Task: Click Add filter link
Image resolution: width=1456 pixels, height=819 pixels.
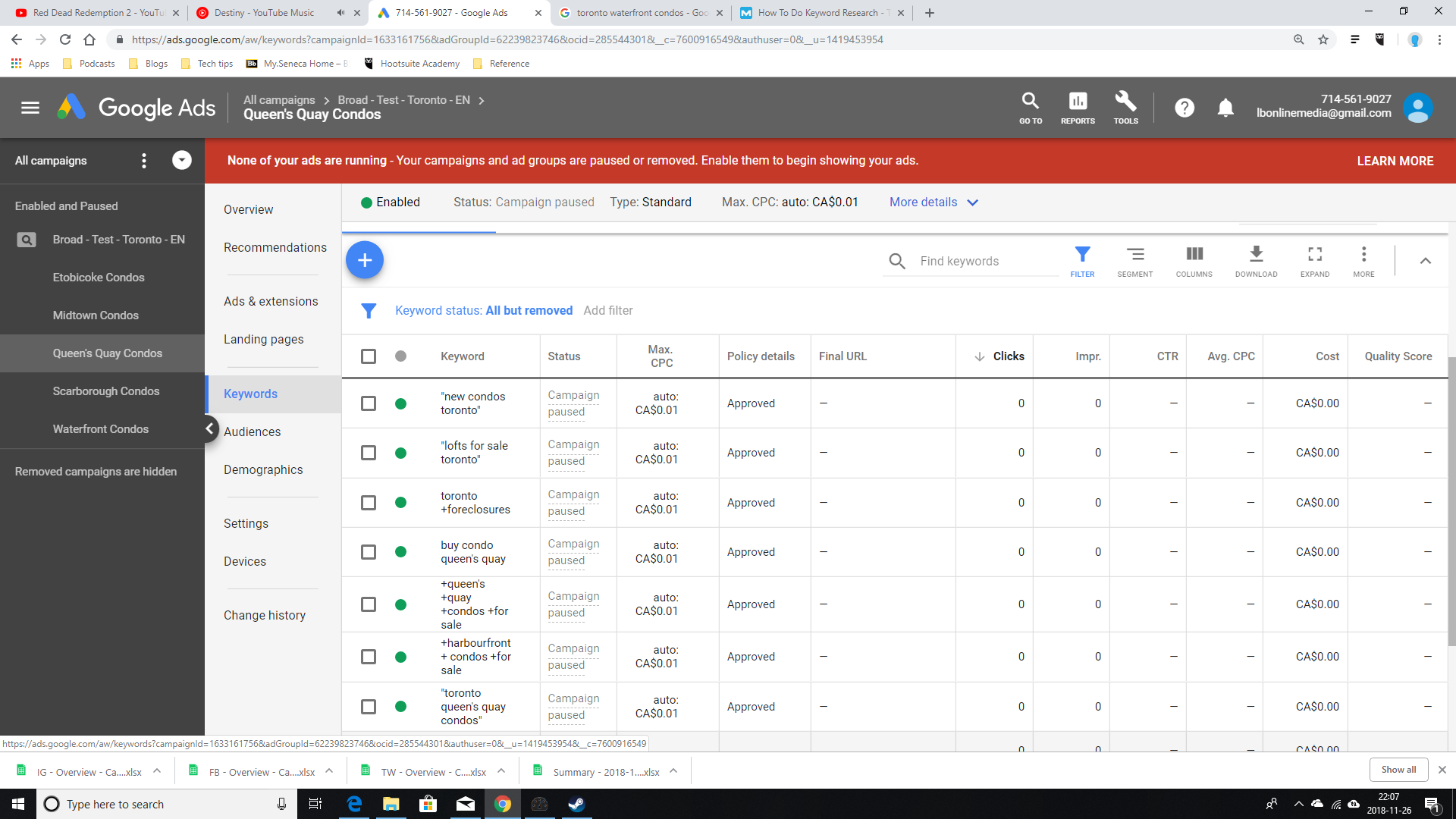Action: coord(607,311)
